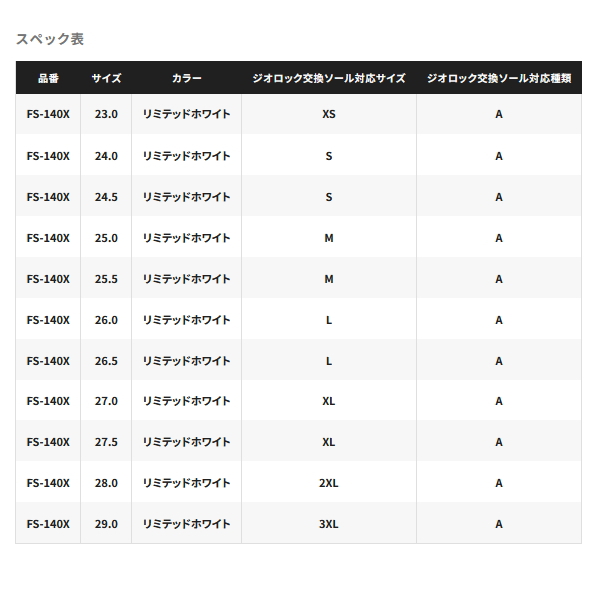Click the L sole size in the 26.5 row

[329, 361]
